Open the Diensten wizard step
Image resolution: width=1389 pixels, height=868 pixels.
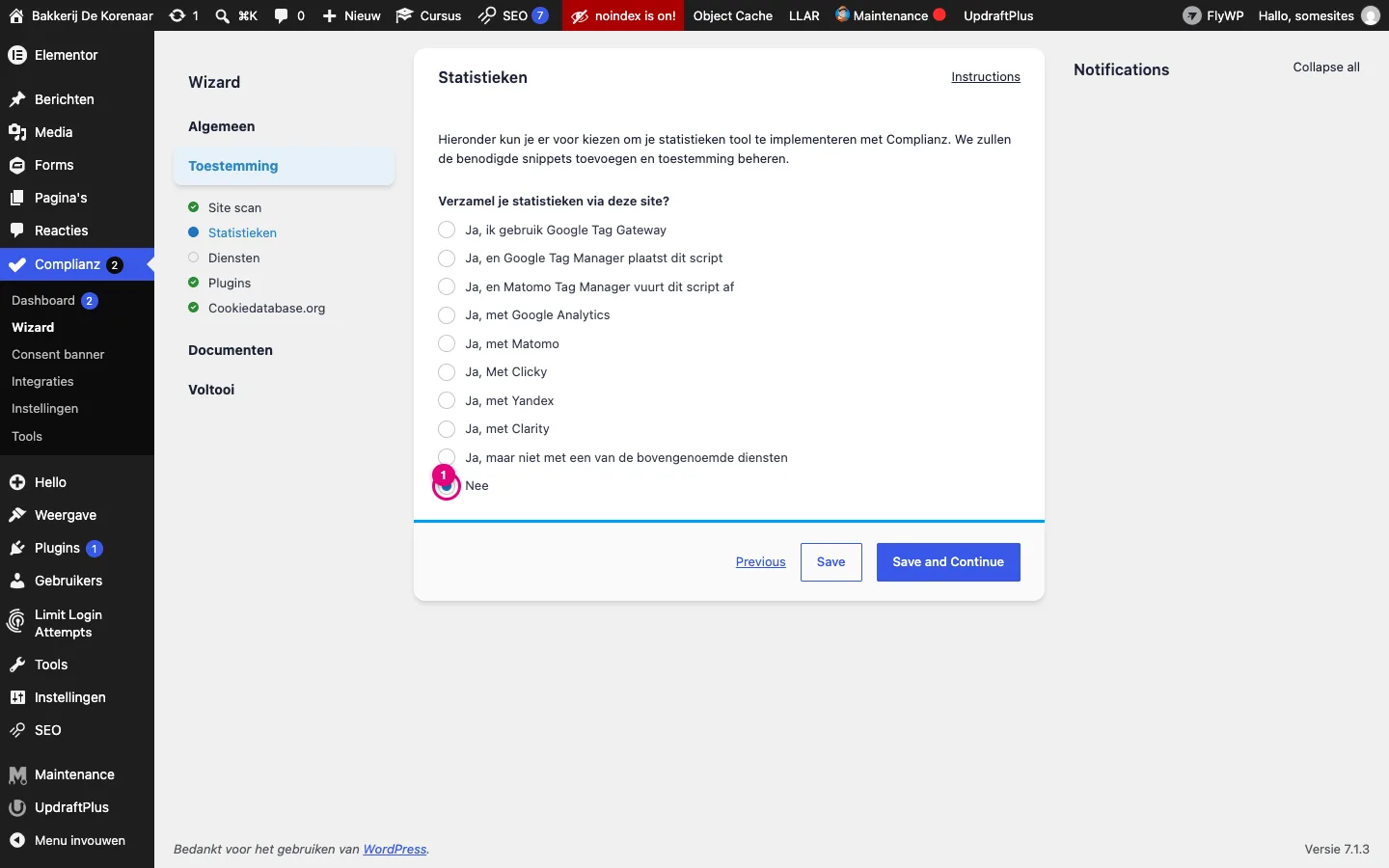point(233,258)
